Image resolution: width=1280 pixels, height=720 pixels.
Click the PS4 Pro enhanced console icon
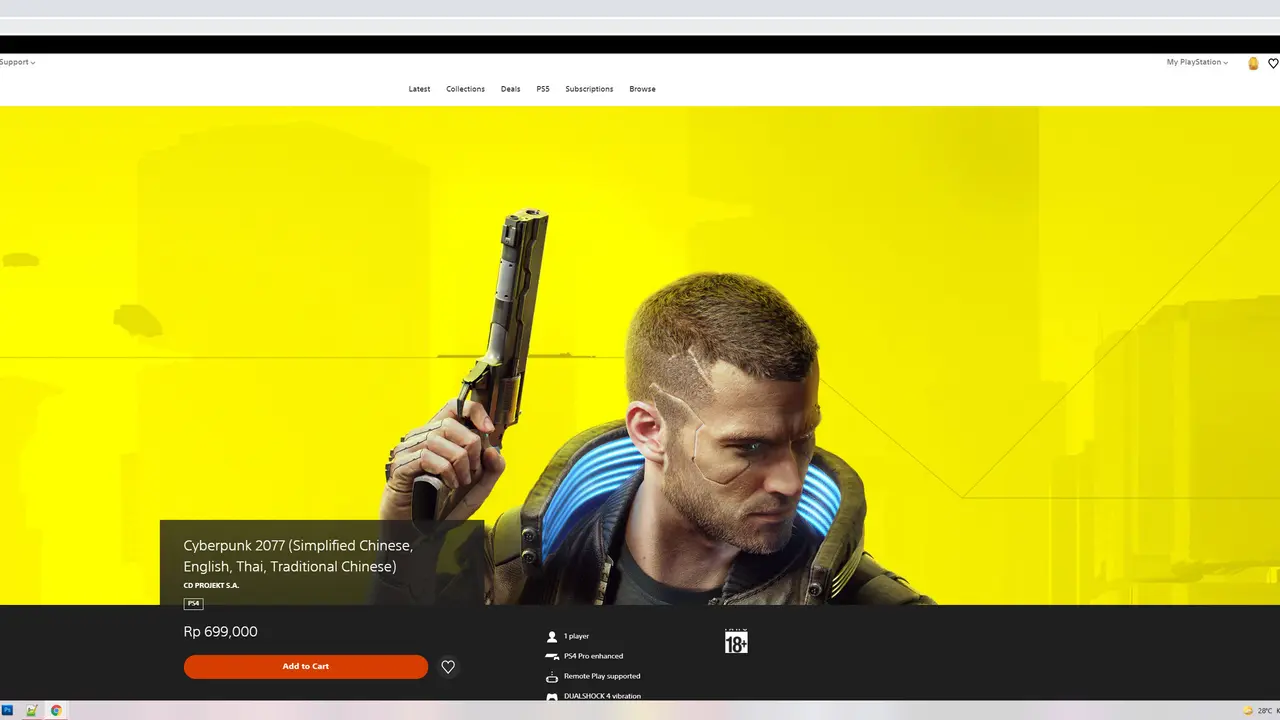click(551, 656)
